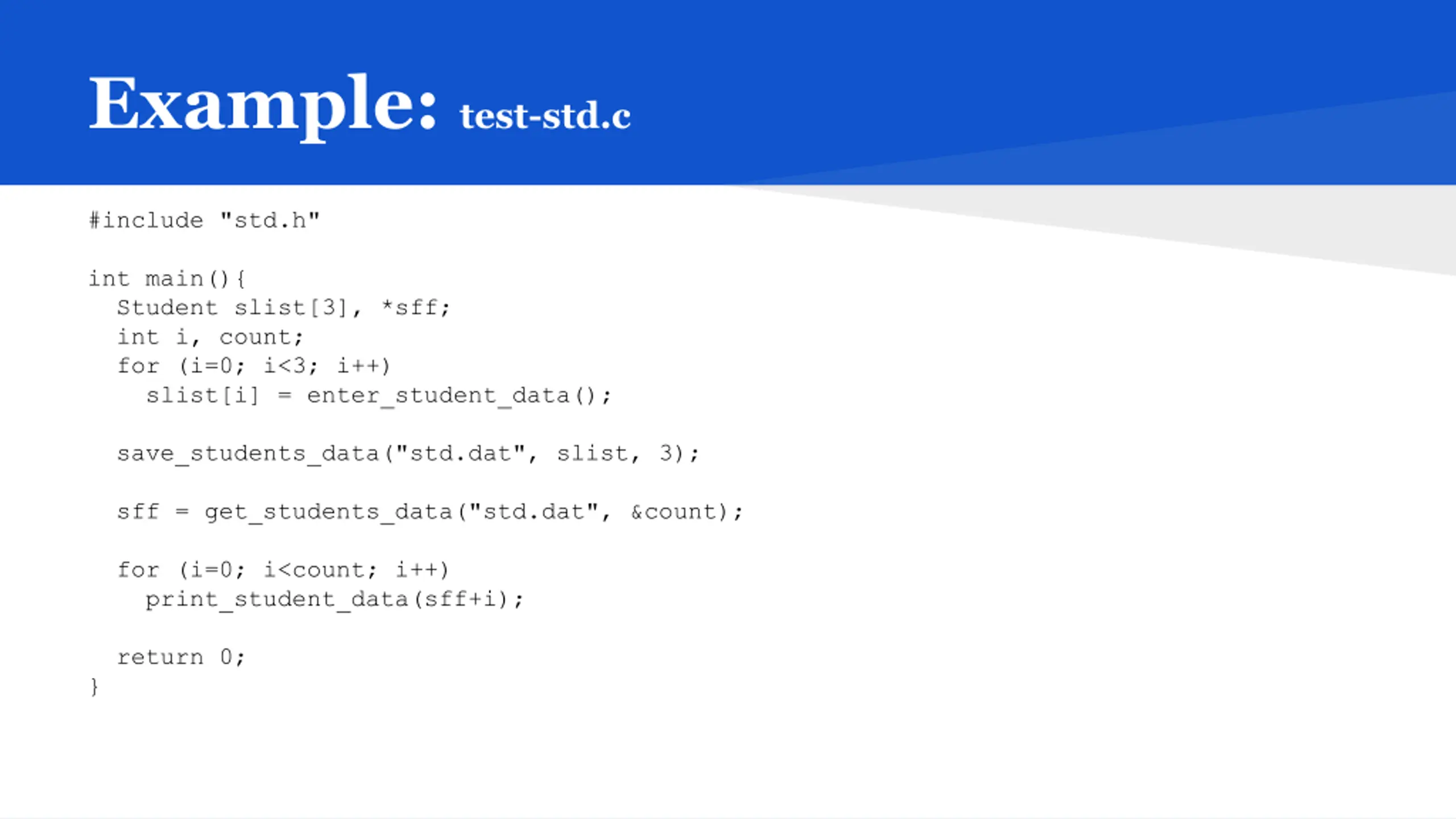The width and height of the screenshot is (1456, 819).
Task: Click the 'int i, count;' line
Action: [x=210, y=337]
